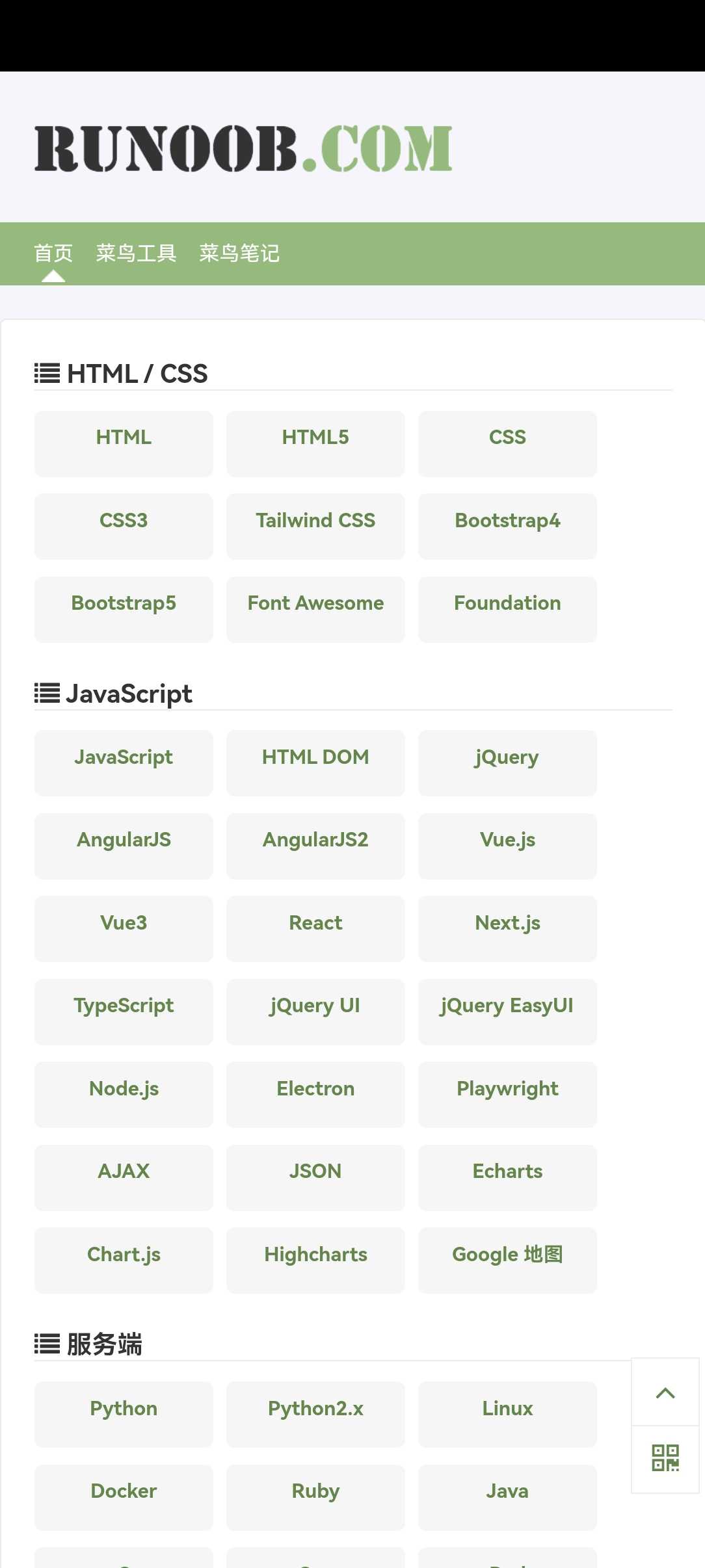Open the QR code icon
The width and height of the screenshot is (705, 1568).
(665, 1458)
